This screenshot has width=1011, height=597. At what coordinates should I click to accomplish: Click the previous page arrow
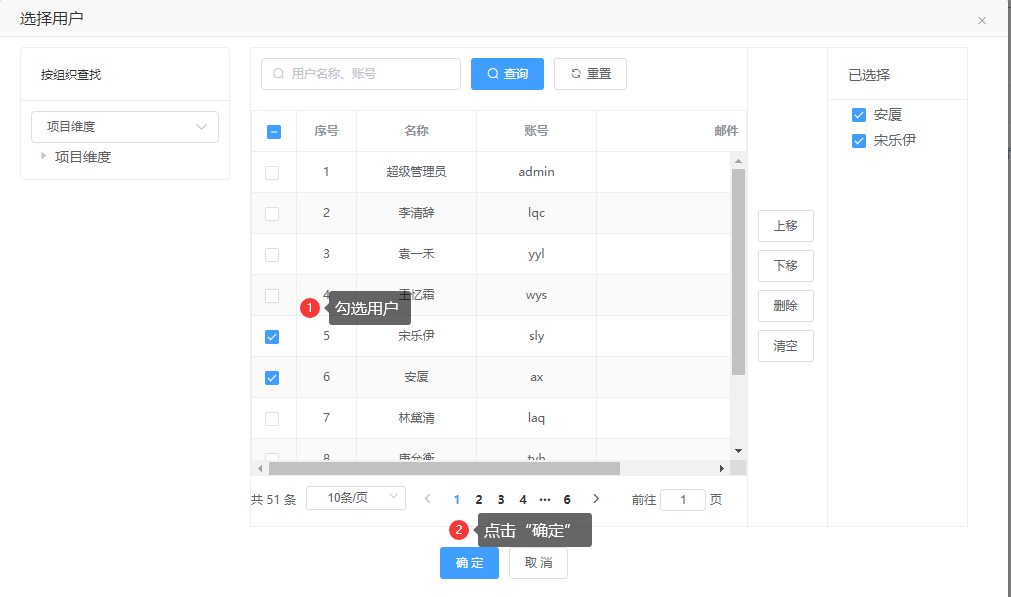pos(428,499)
